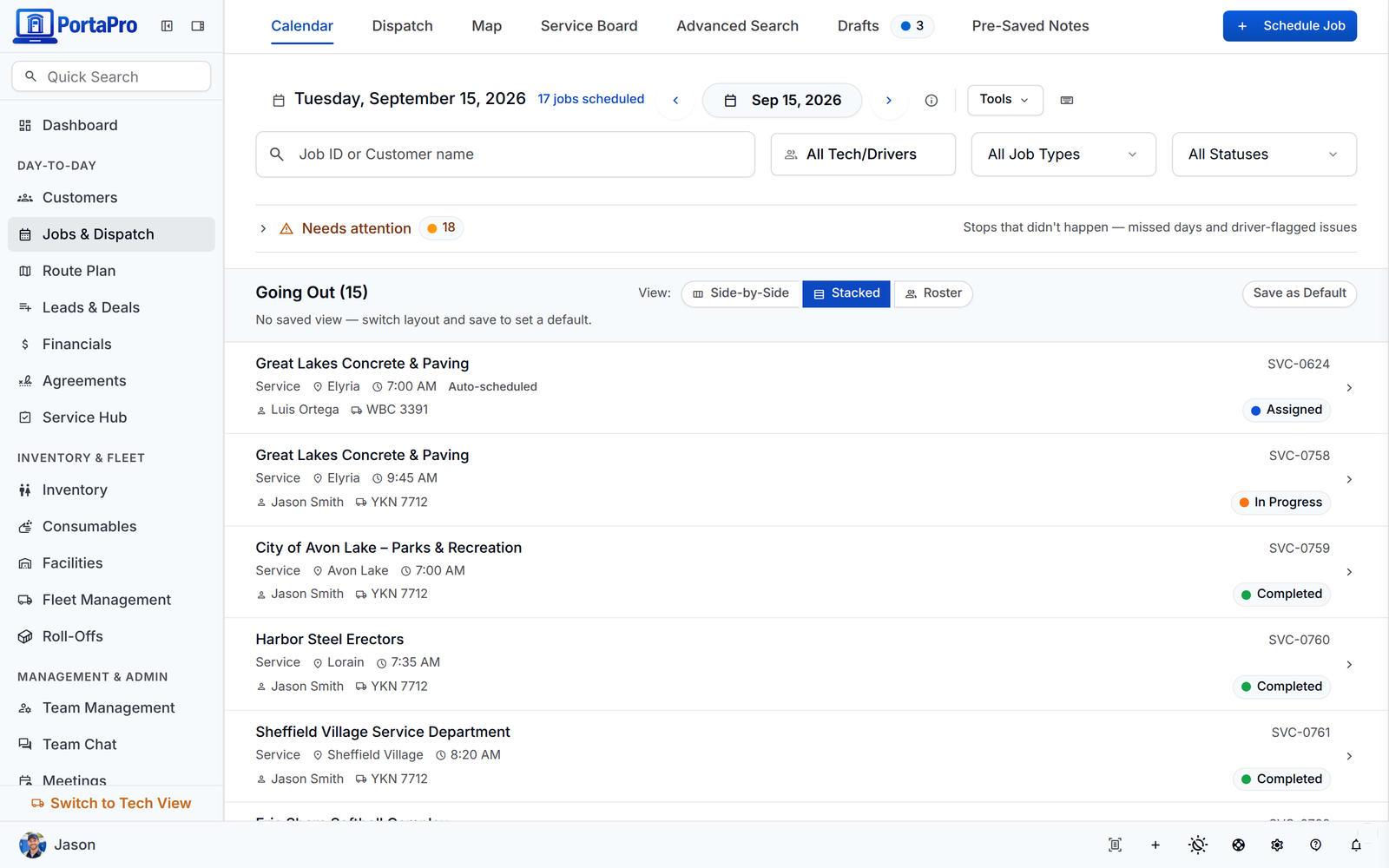Open the All Statuses dropdown
The height and width of the screenshot is (868, 1389).
[1264, 155]
